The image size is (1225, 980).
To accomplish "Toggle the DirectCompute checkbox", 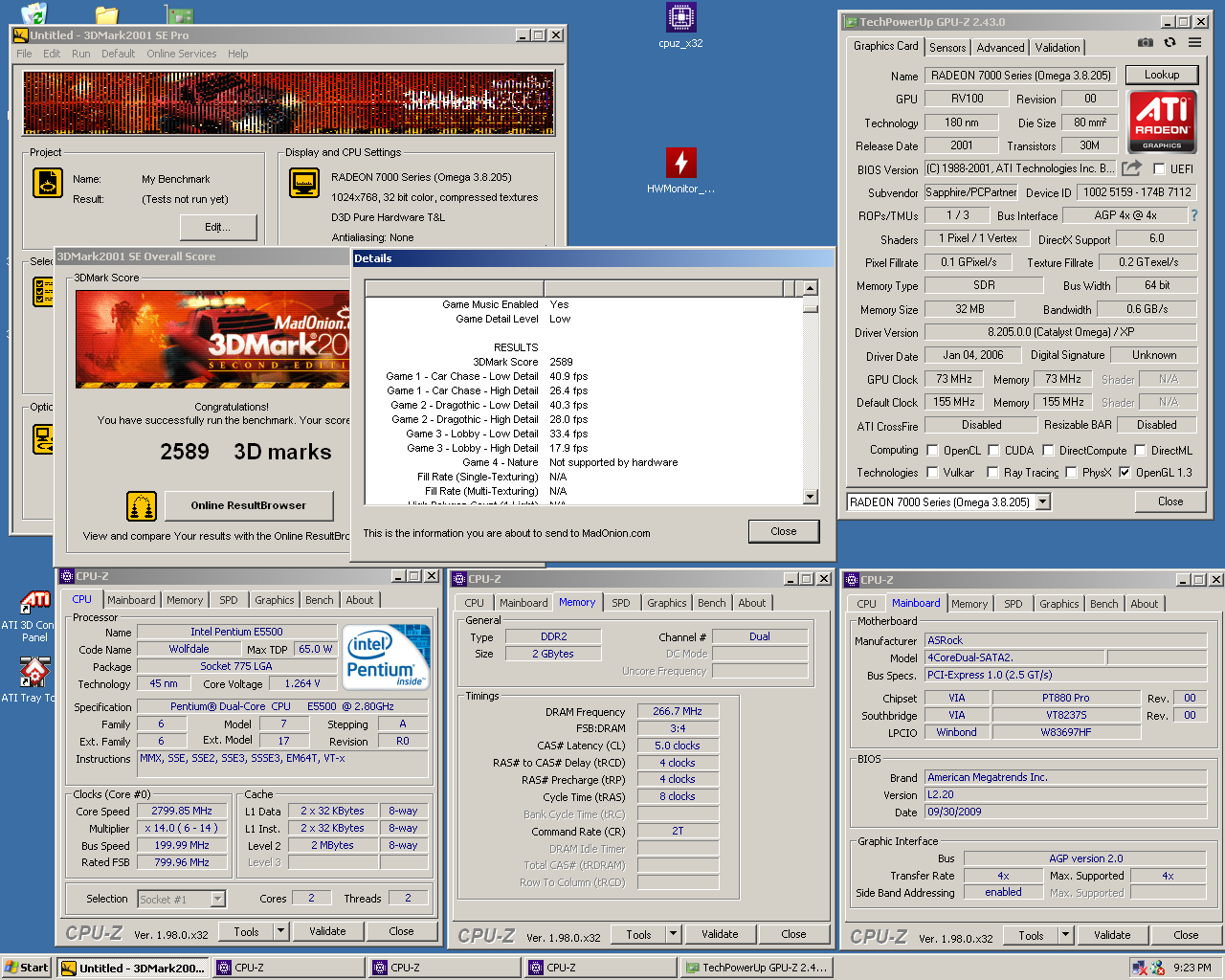I will point(1048,450).
